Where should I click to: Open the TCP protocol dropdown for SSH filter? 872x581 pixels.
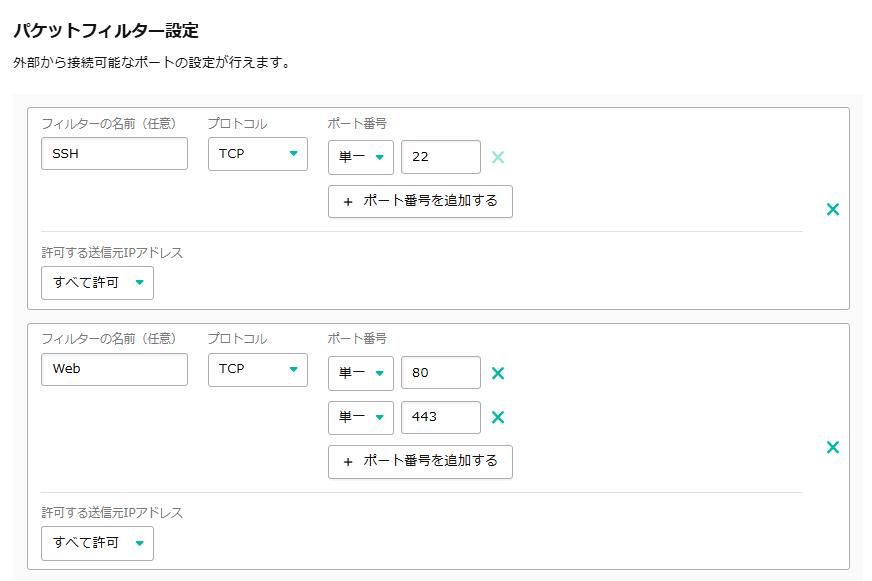click(x=257, y=154)
